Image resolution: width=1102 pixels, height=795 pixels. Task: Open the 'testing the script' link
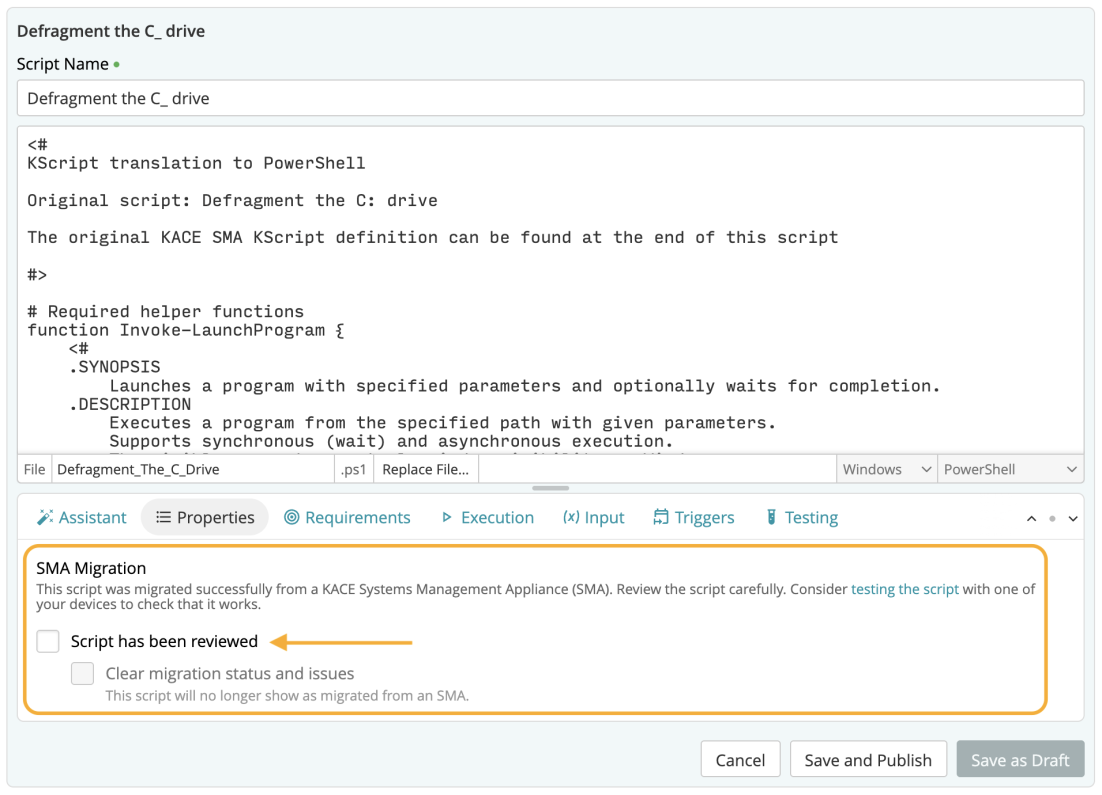click(x=904, y=589)
